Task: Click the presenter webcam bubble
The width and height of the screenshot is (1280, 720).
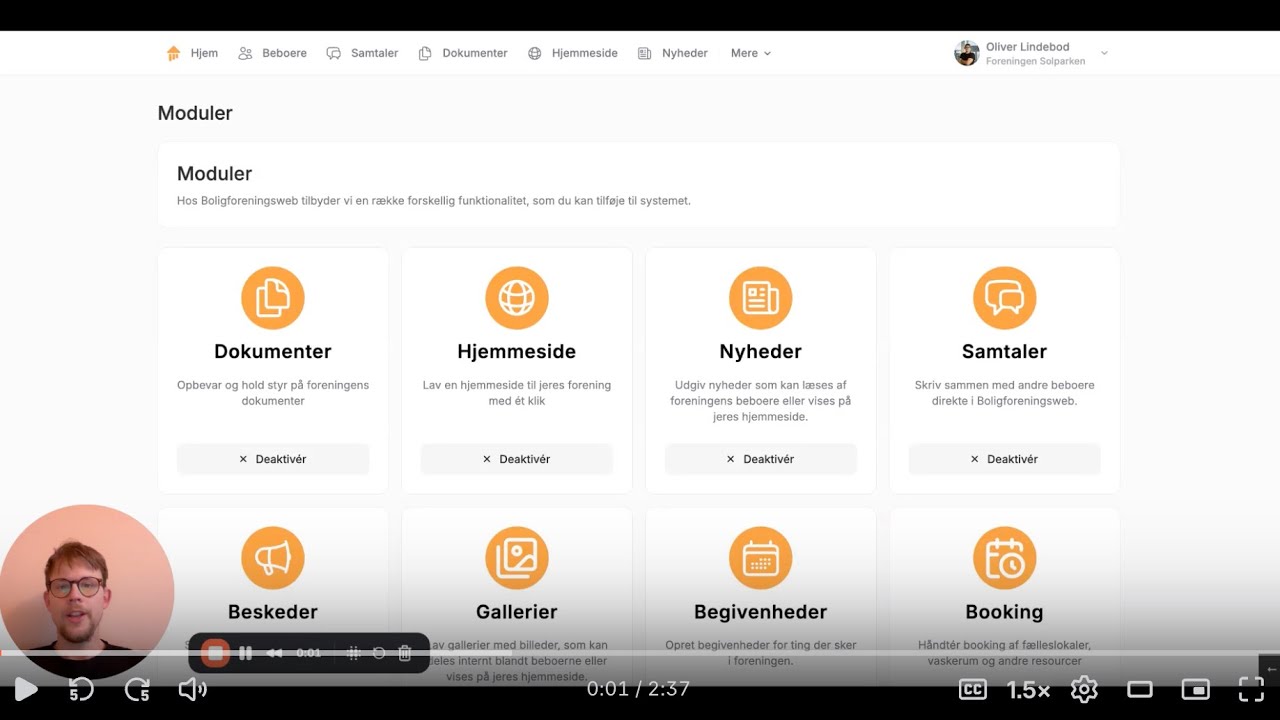Action: click(87, 592)
